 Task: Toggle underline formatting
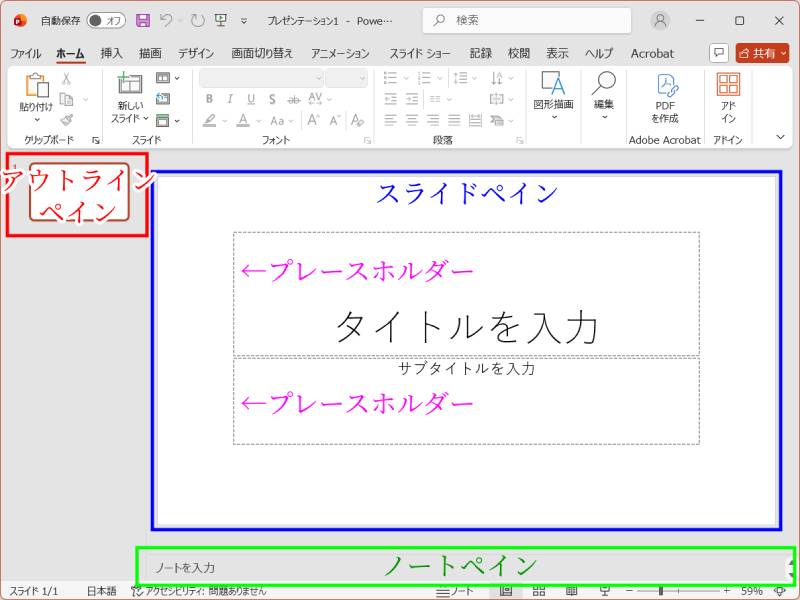pos(251,98)
